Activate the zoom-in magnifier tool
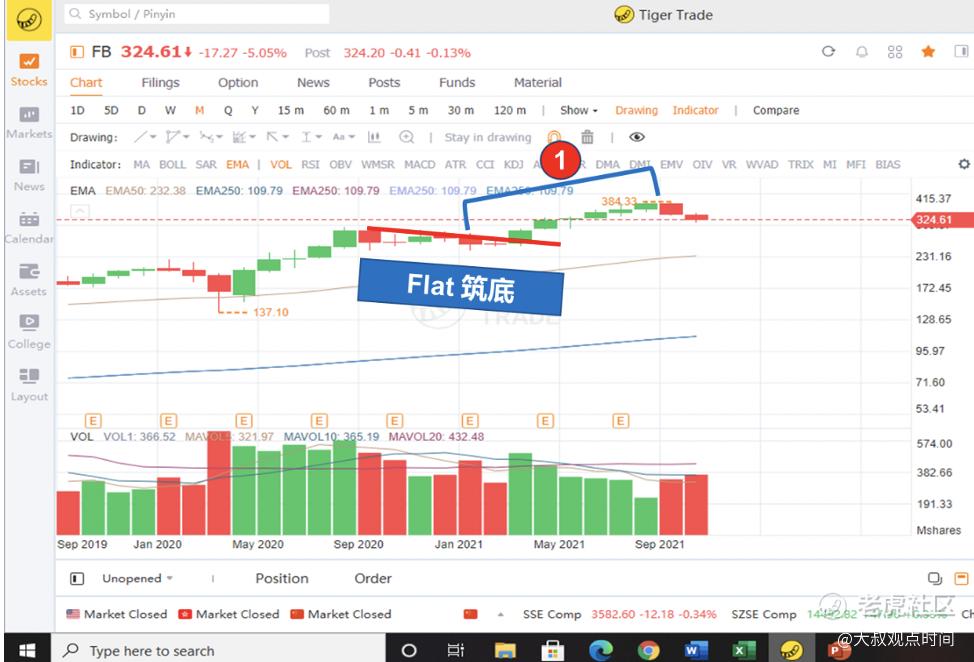 click(x=407, y=137)
